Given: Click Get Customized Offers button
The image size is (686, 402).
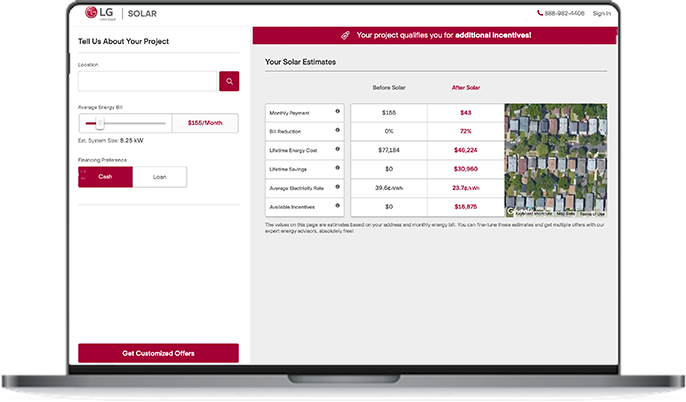Looking at the screenshot, I should (158, 353).
